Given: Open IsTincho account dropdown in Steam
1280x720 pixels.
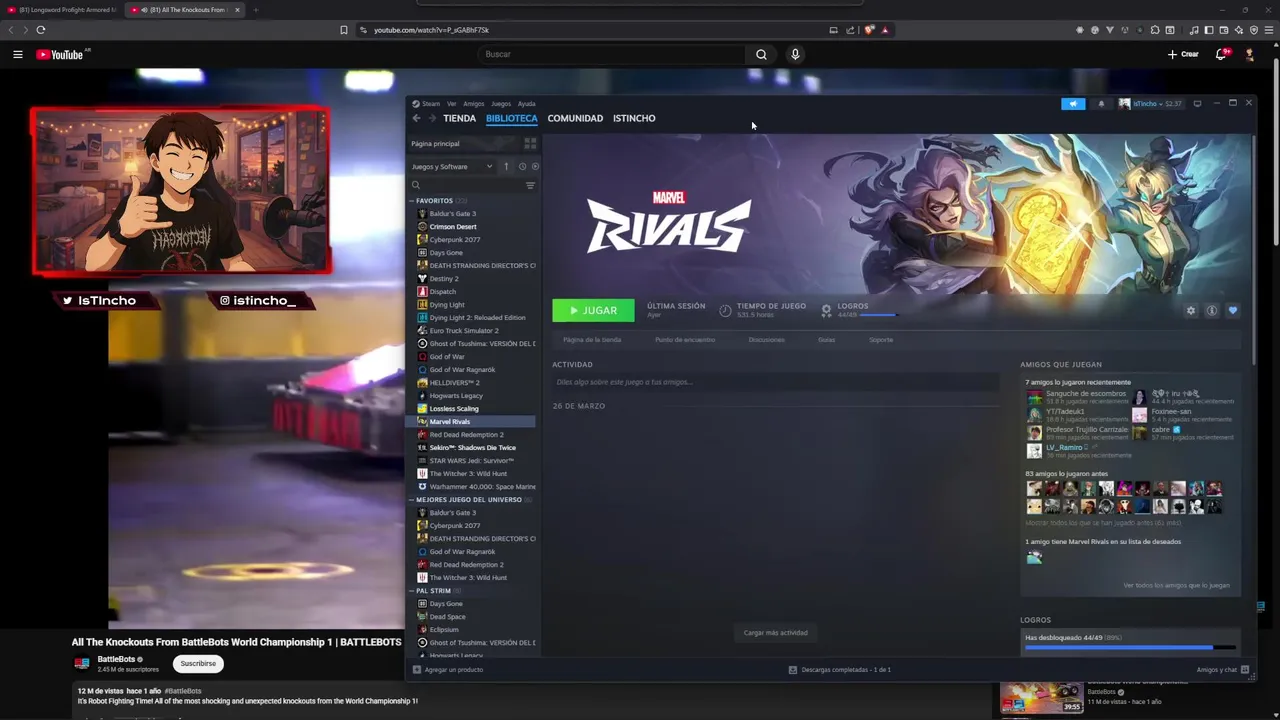Looking at the screenshot, I should (1150, 103).
